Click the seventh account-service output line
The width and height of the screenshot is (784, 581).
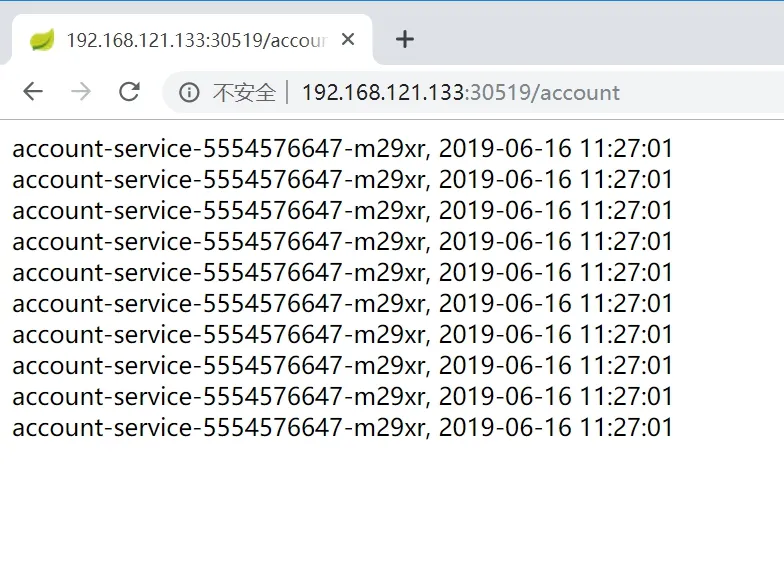[x=342, y=335]
